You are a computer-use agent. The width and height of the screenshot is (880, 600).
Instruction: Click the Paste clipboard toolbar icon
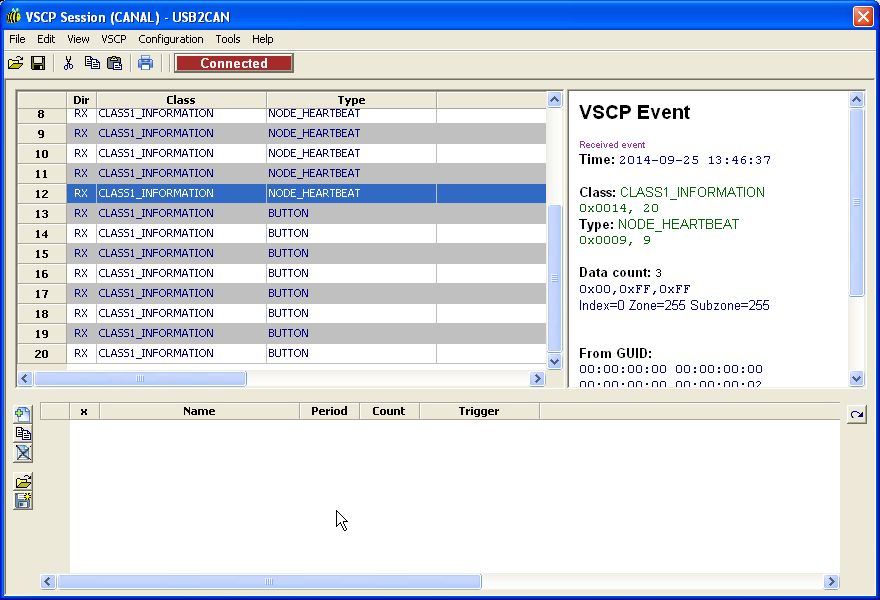coord(114,63)
